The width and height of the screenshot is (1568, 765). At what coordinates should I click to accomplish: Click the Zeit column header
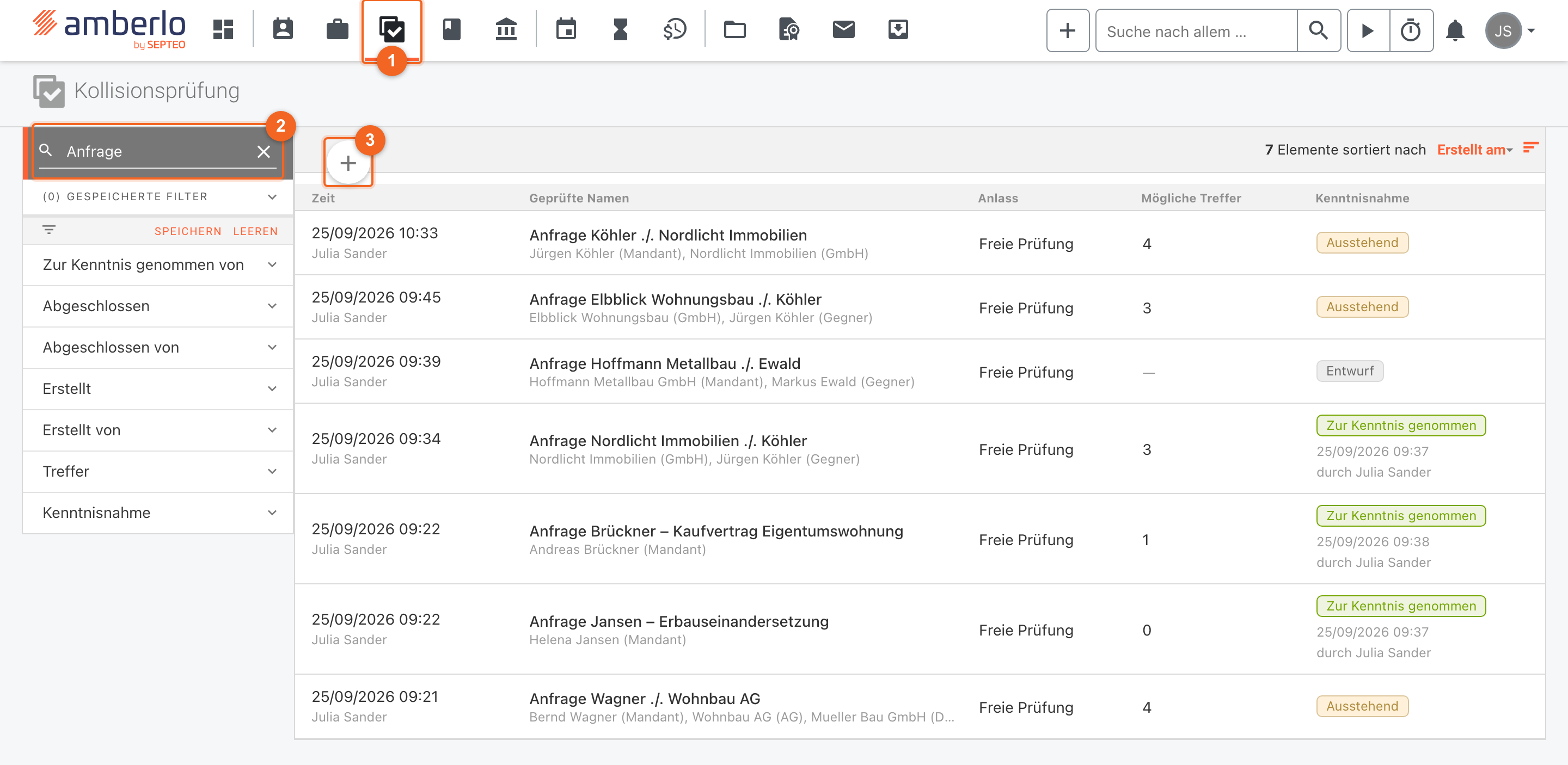323,198
